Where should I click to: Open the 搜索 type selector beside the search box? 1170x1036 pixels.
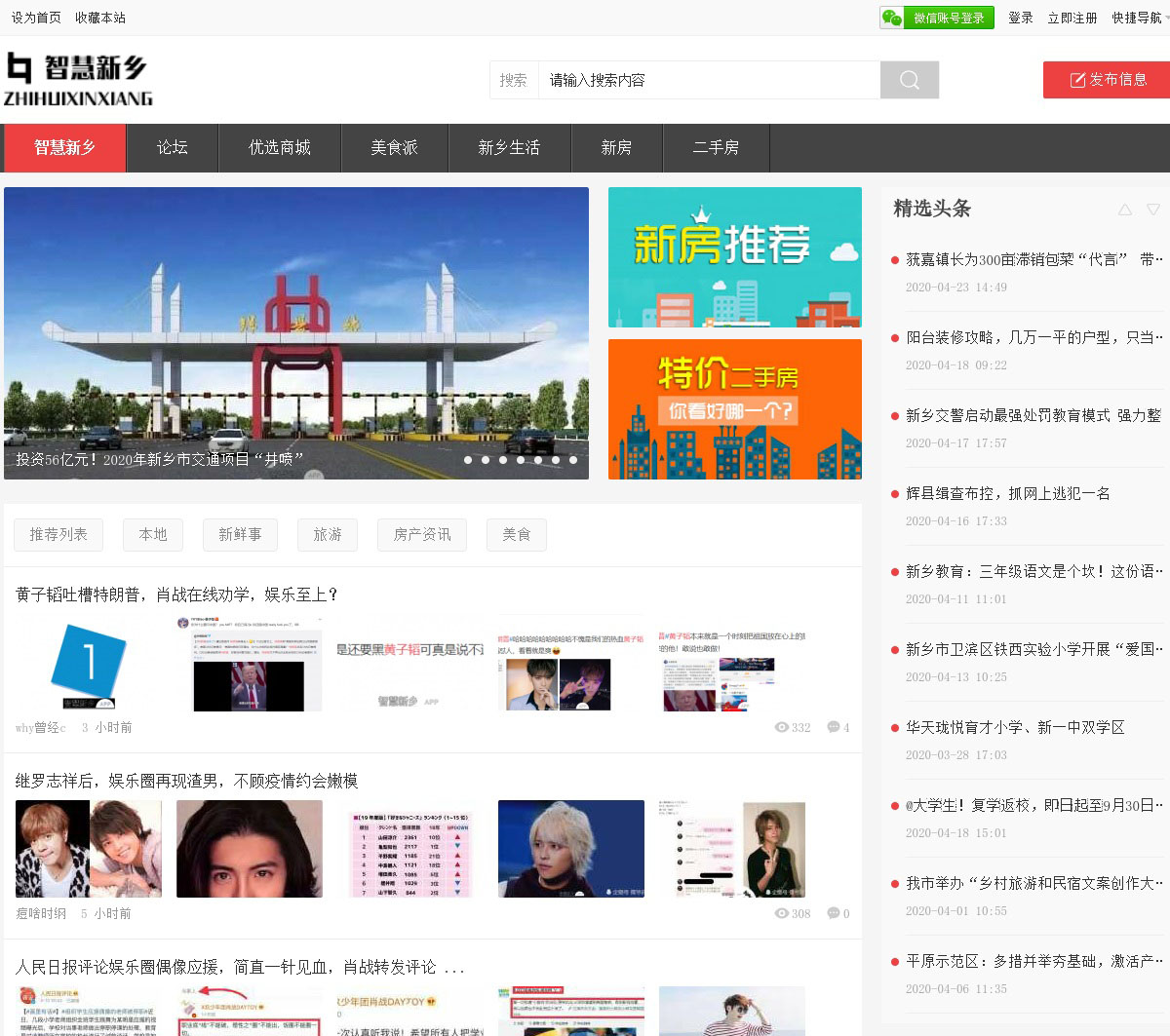tap(514, 80)
